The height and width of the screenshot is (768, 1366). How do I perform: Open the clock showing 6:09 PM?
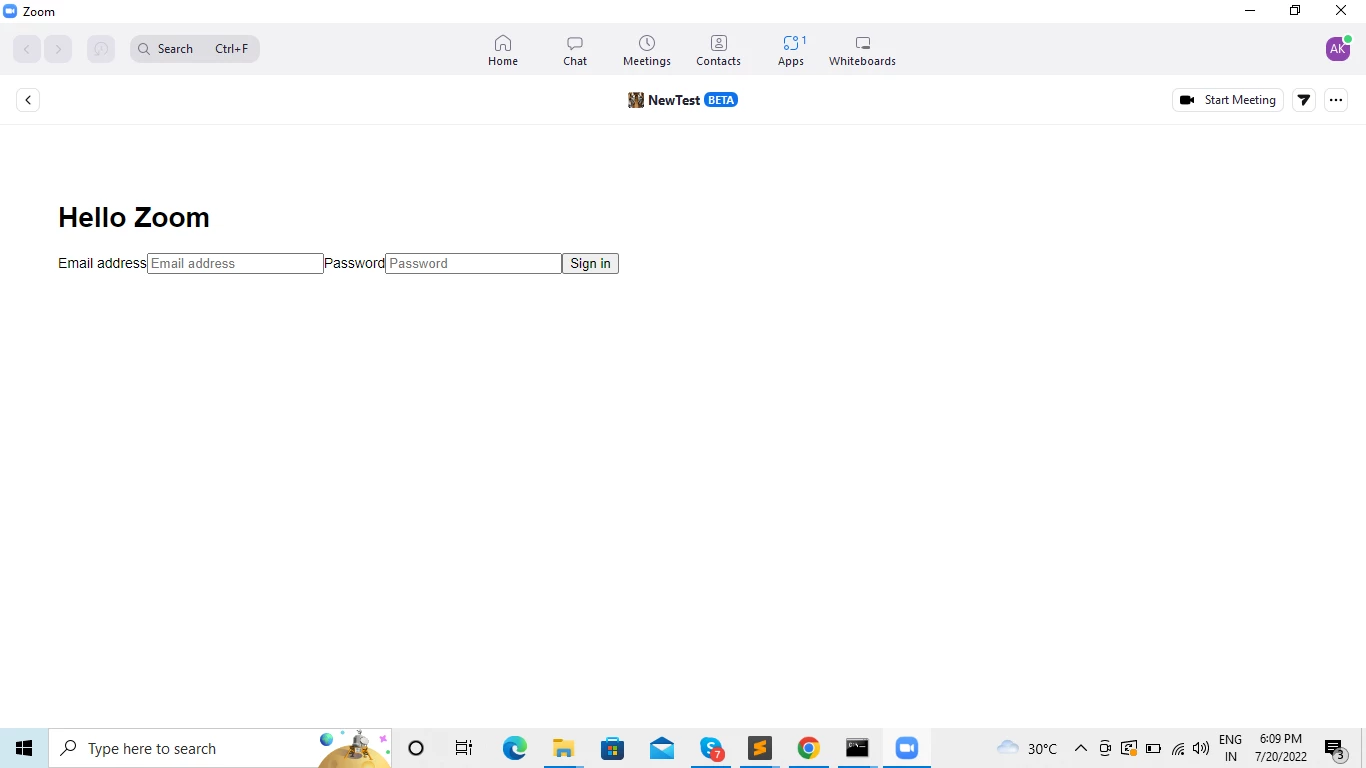tap(1281, 748)
